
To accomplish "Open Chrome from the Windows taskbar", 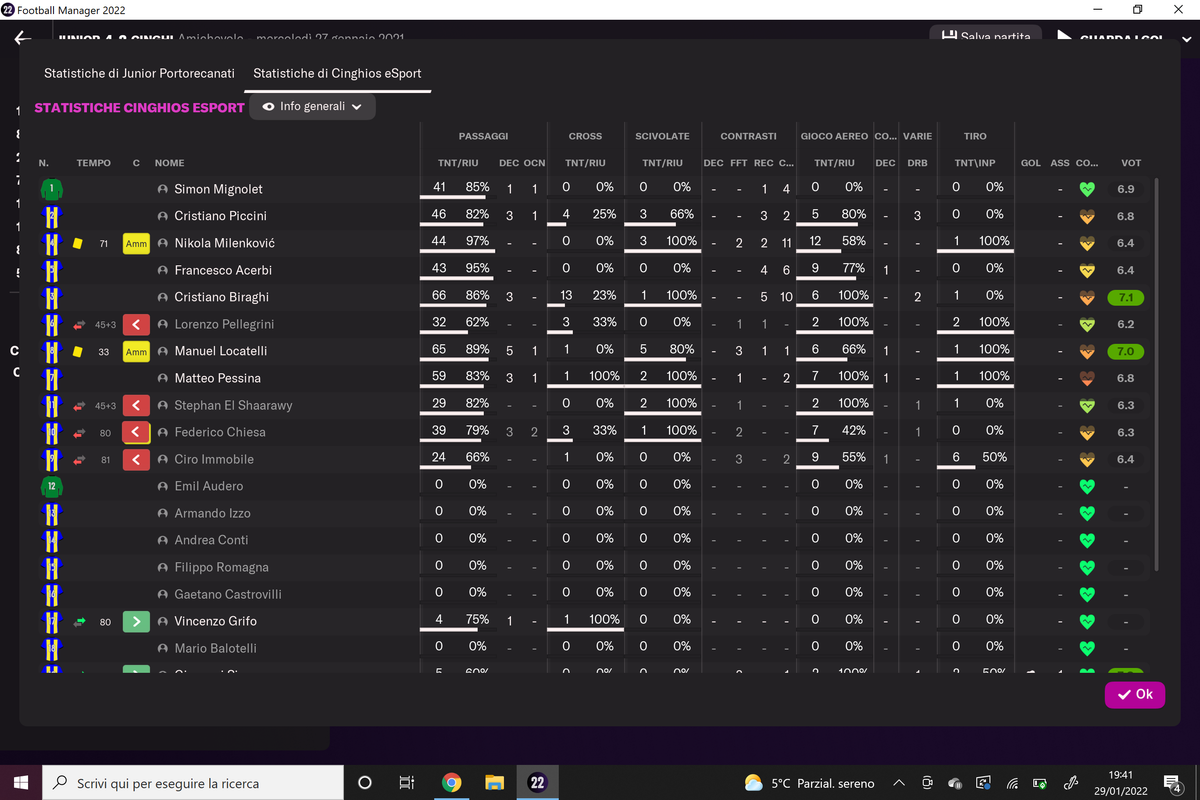I will click(x=451, y=783).
